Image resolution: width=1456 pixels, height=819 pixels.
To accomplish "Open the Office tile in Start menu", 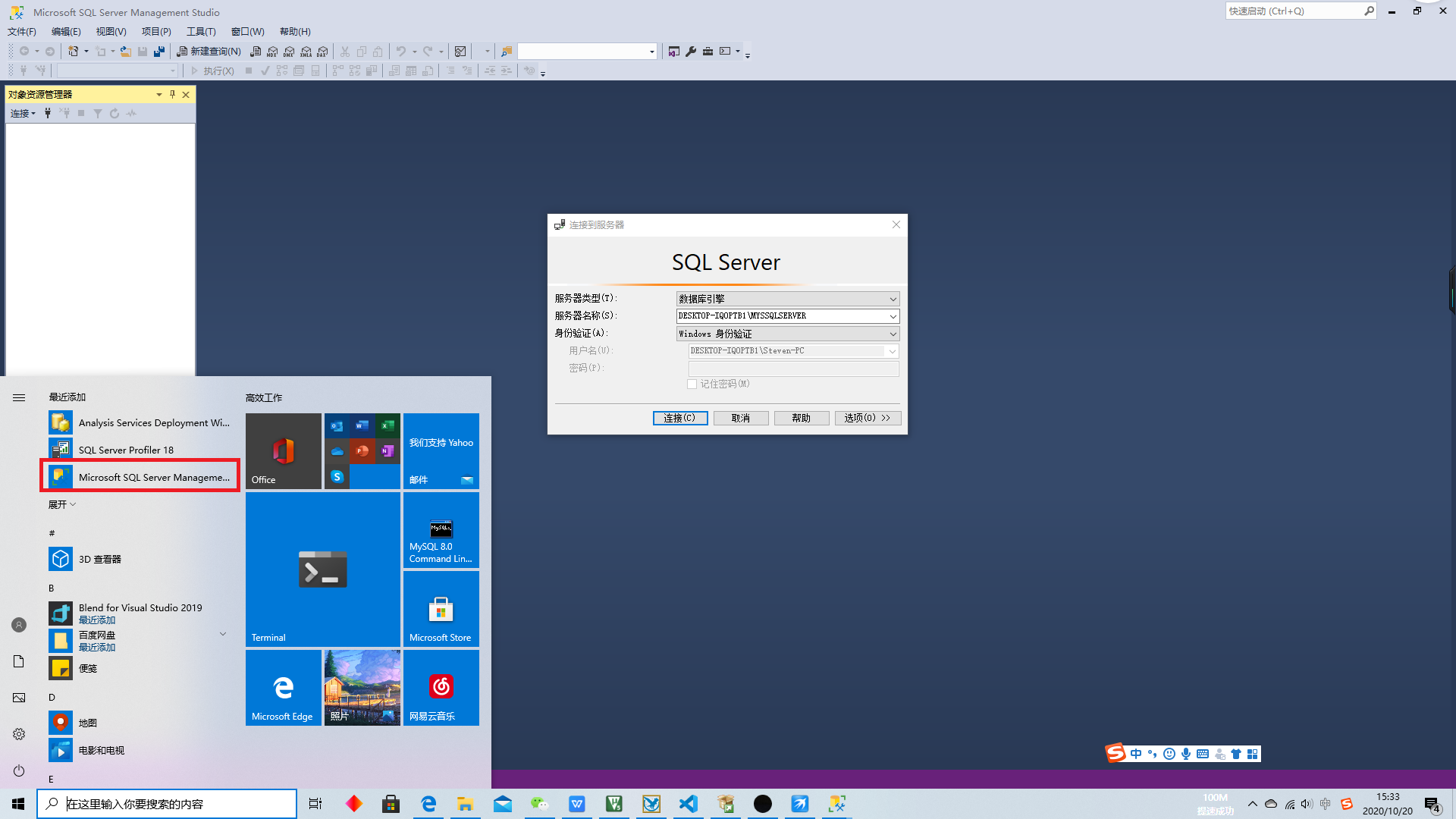I will coord(284,451).
